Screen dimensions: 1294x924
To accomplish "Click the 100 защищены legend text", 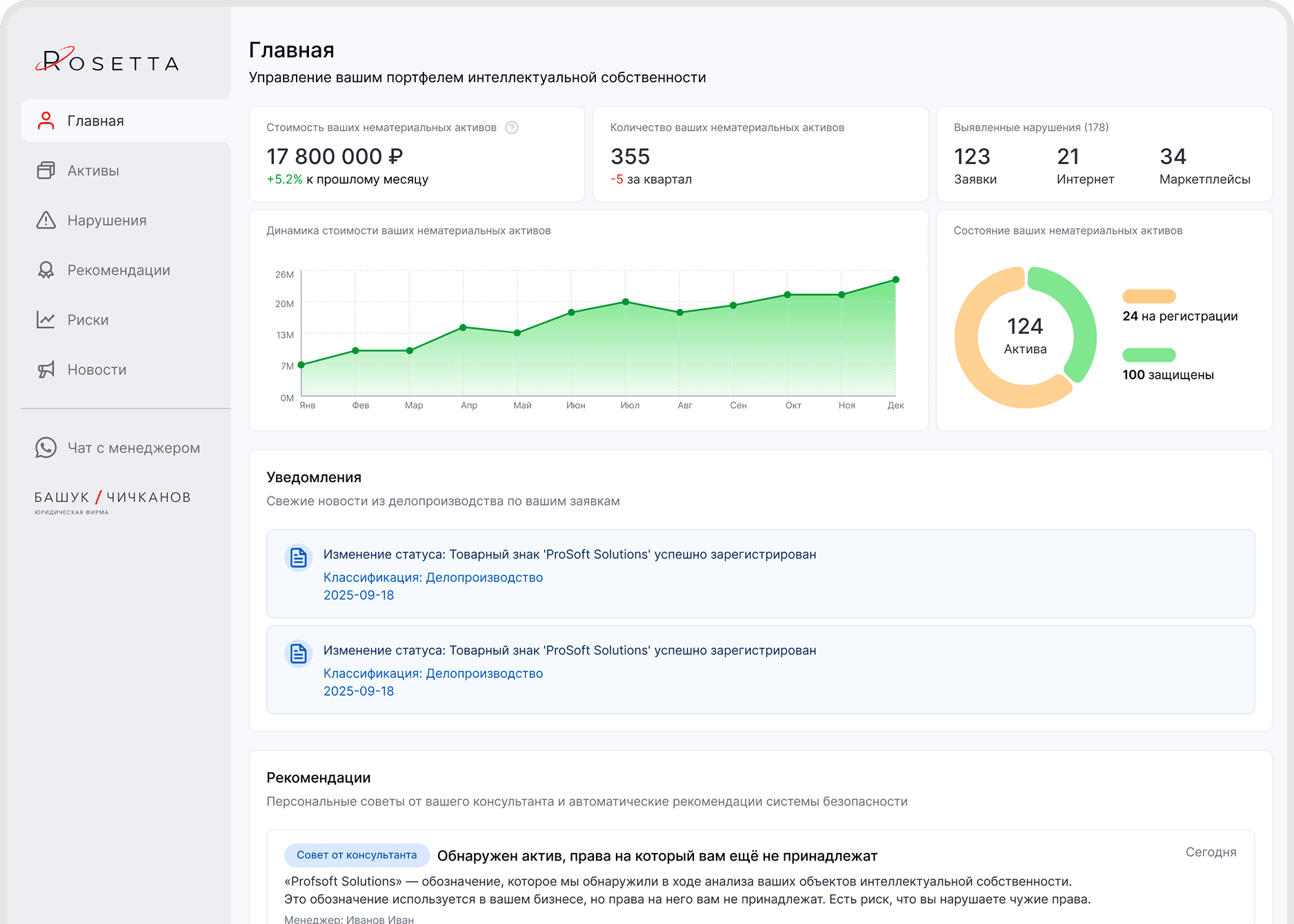I will click(x=1168, y=375).
